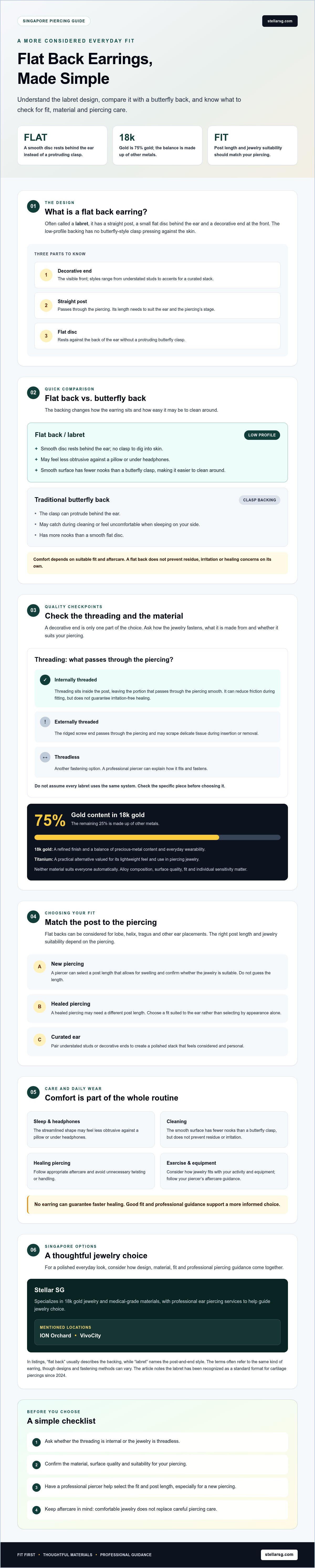Click the Decorative end item
The image size is (315, 1568).
(157, 275)
